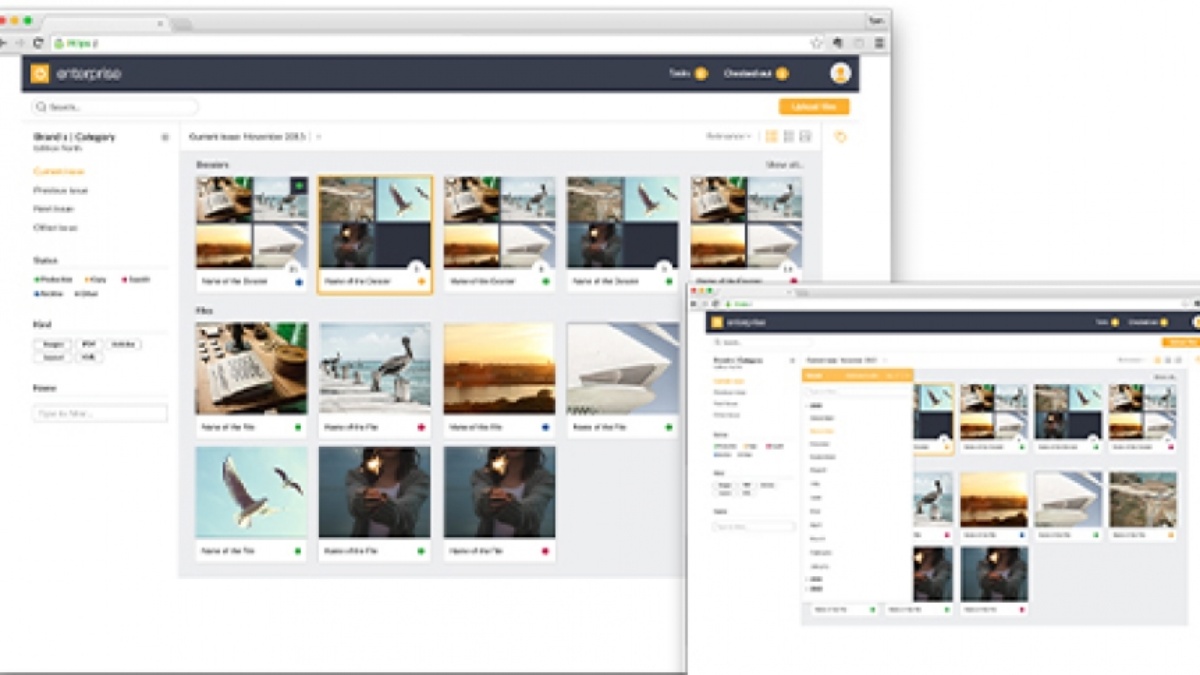Viewport: 1200px width, 675px height.
Task: Open the user avatar profile icon
Action: 841,73
